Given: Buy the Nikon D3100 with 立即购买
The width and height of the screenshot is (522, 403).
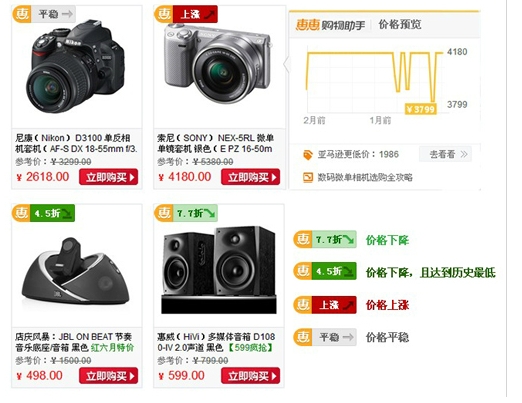Looking at the screenshot, I should [109, 177].
